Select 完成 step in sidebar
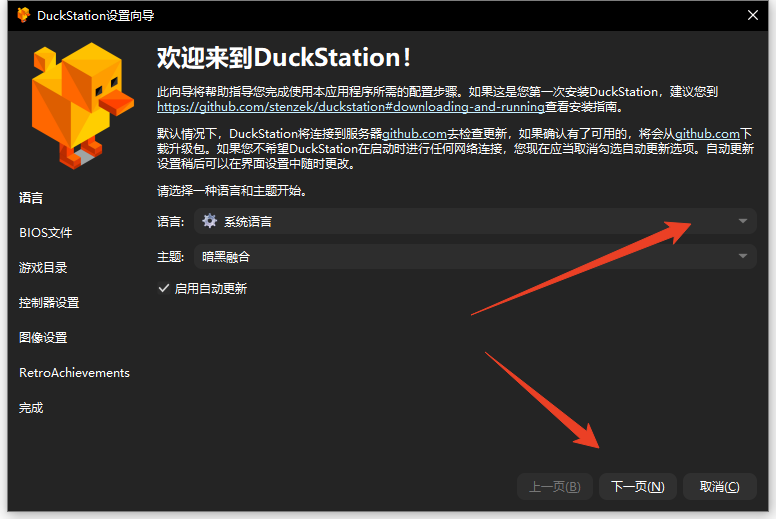776x519 pixels. click(31, 408)
